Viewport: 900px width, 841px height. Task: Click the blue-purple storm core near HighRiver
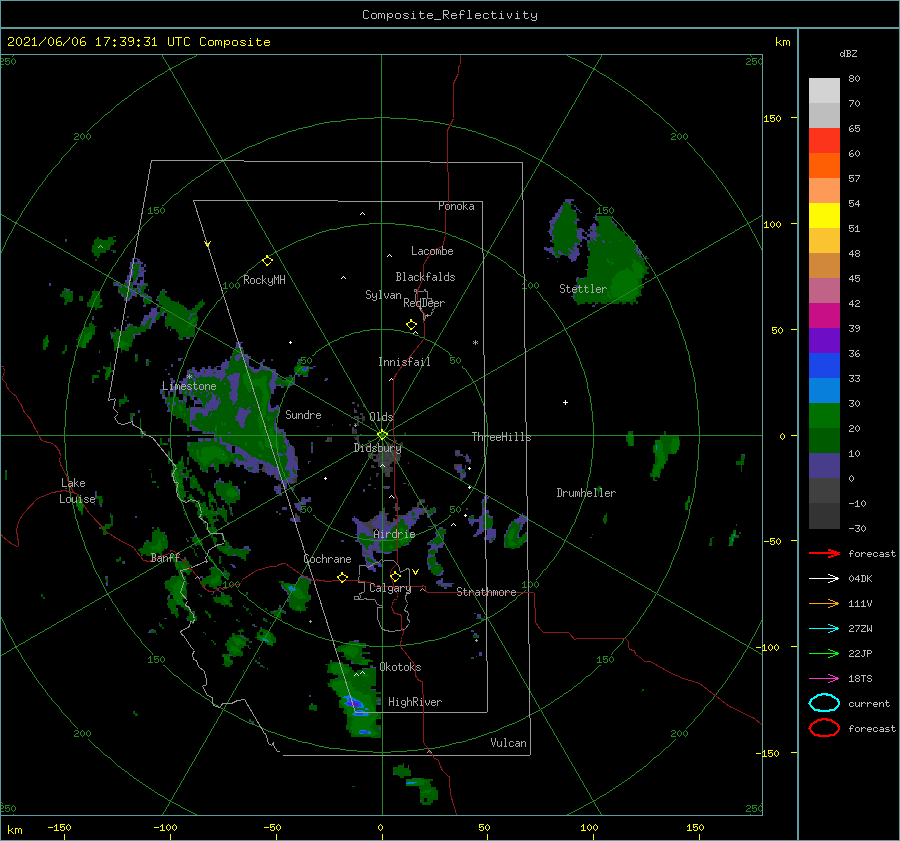pos(354,703)
